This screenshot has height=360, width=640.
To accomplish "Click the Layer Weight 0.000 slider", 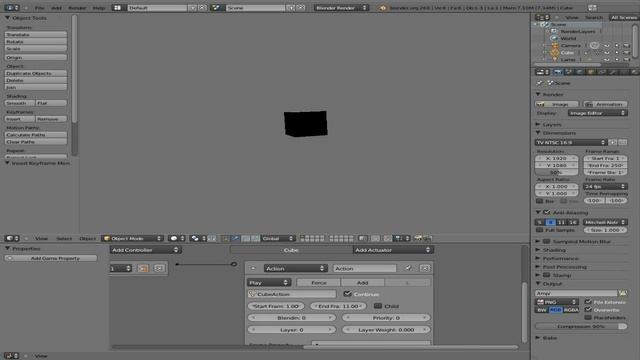I will coord(386,329).
